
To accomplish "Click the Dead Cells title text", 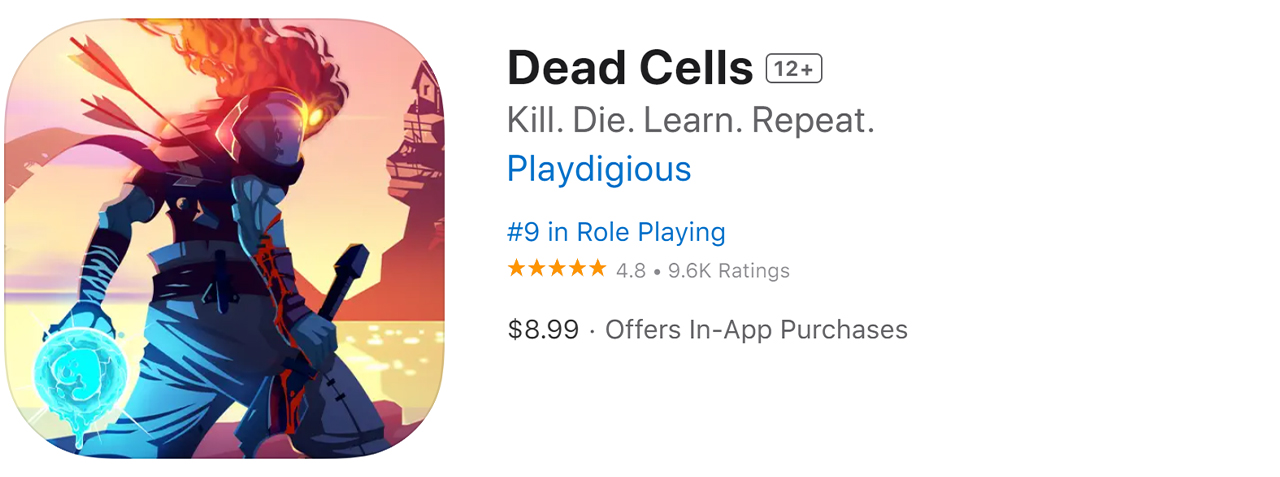I will pyautogui.click(x=629, y=69).
